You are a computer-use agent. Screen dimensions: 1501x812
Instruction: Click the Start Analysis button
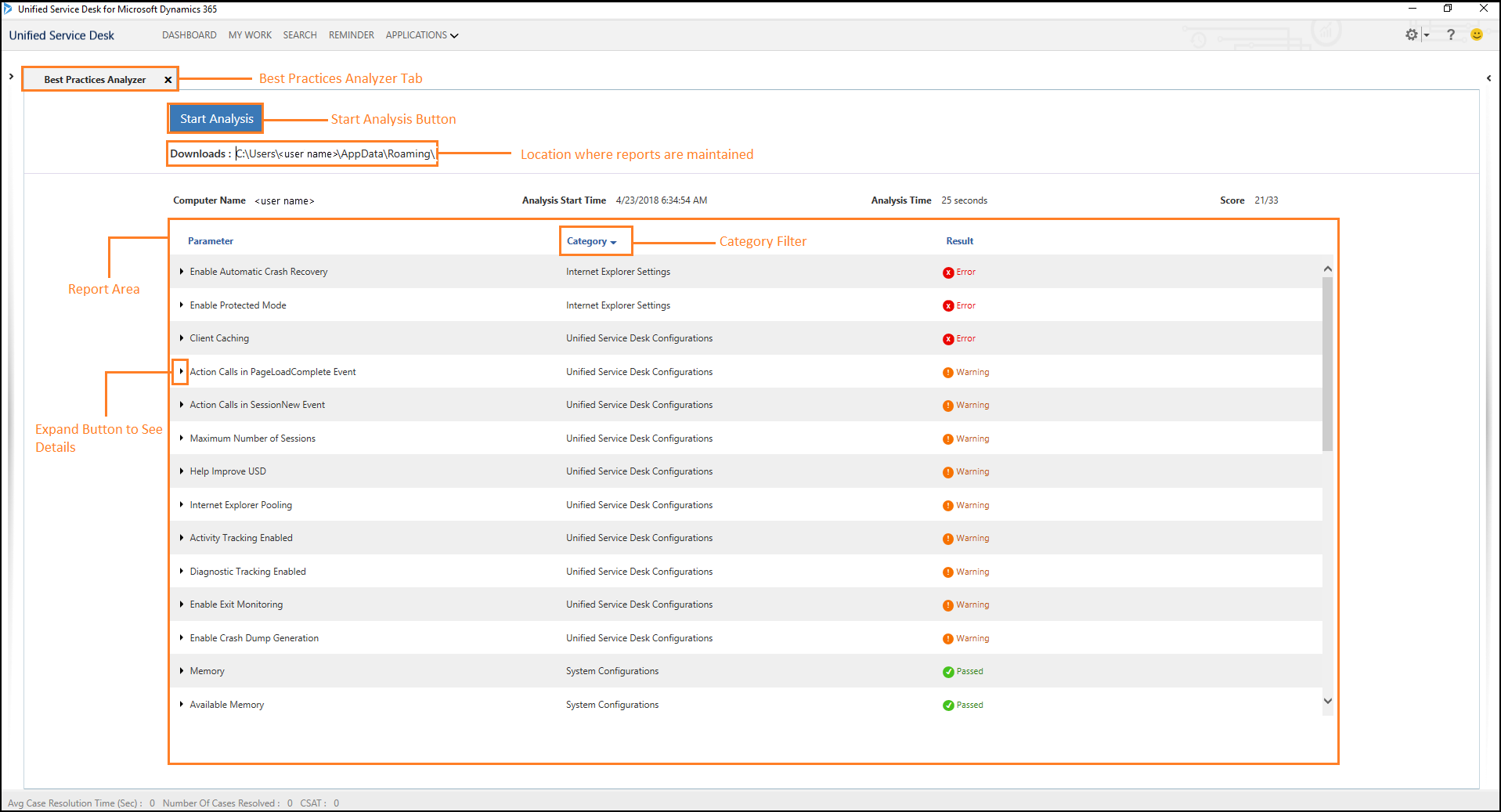216,119
